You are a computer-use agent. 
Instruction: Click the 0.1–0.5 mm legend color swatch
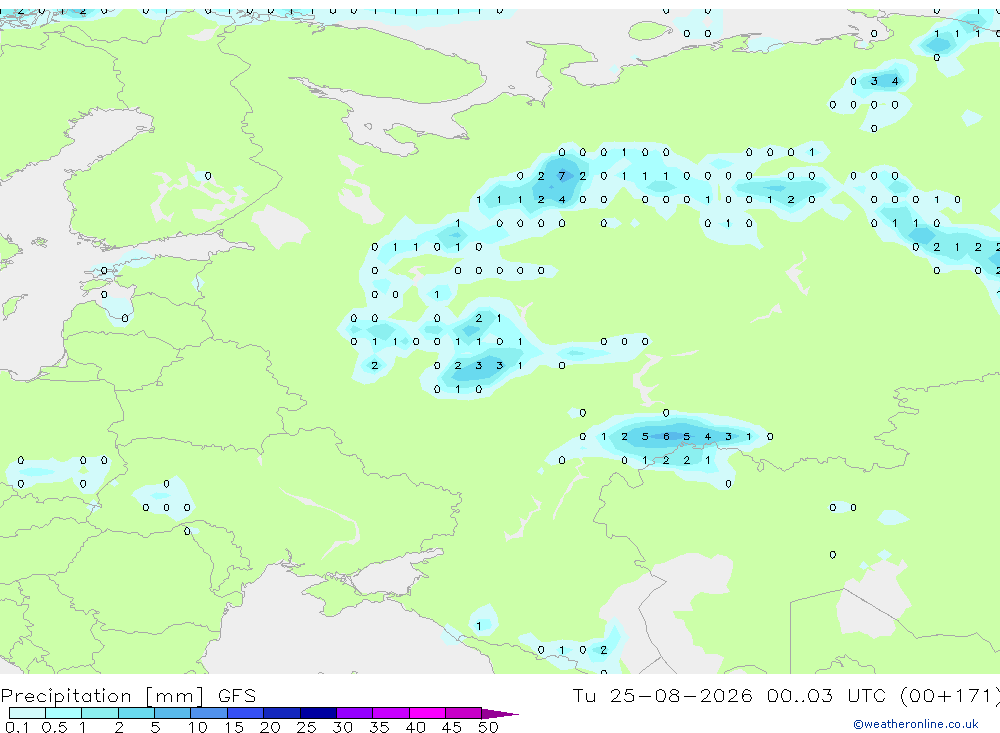[x=27, y=713]
